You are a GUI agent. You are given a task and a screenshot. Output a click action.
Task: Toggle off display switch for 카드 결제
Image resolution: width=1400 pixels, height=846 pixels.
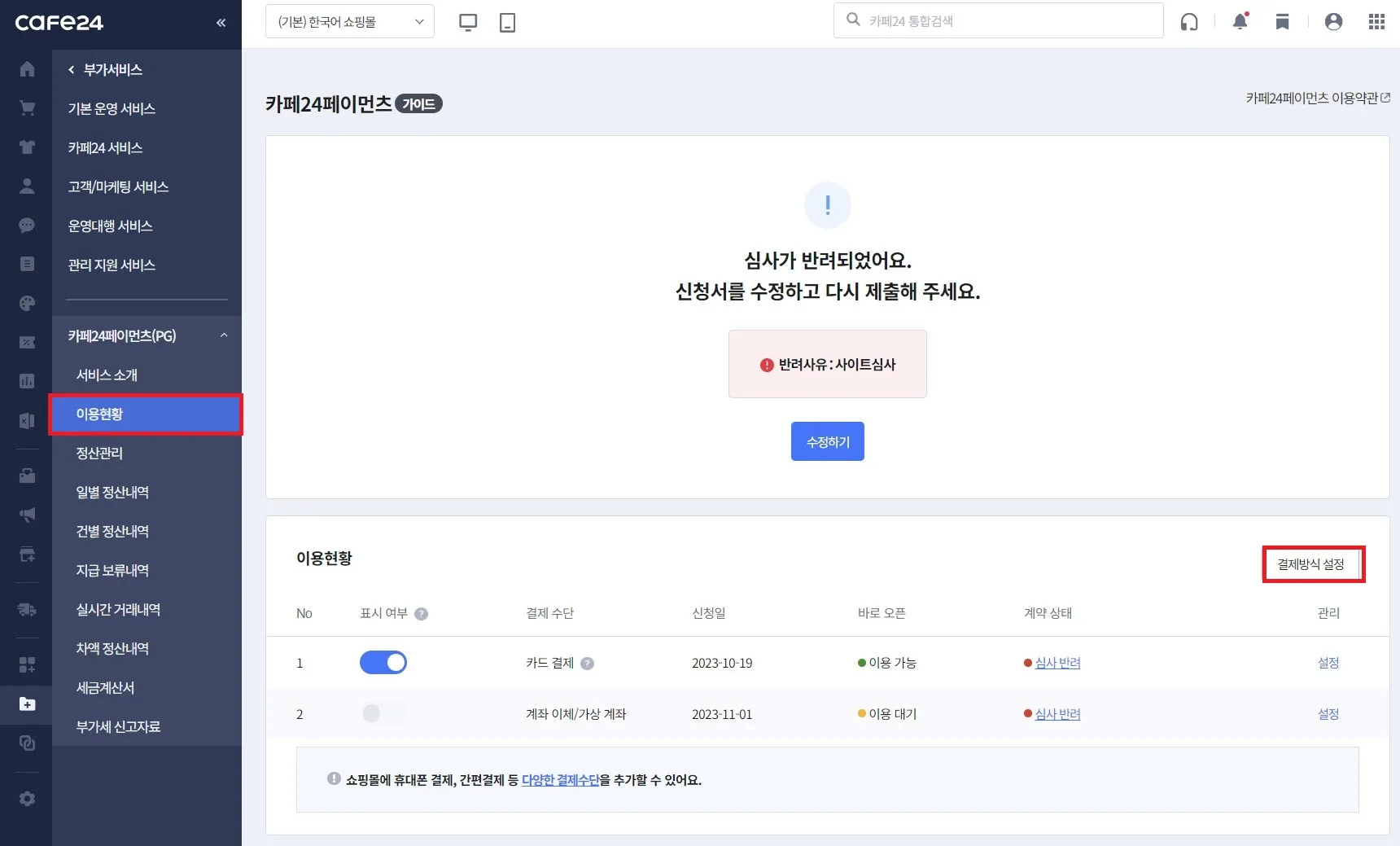(x=383, y=663)
